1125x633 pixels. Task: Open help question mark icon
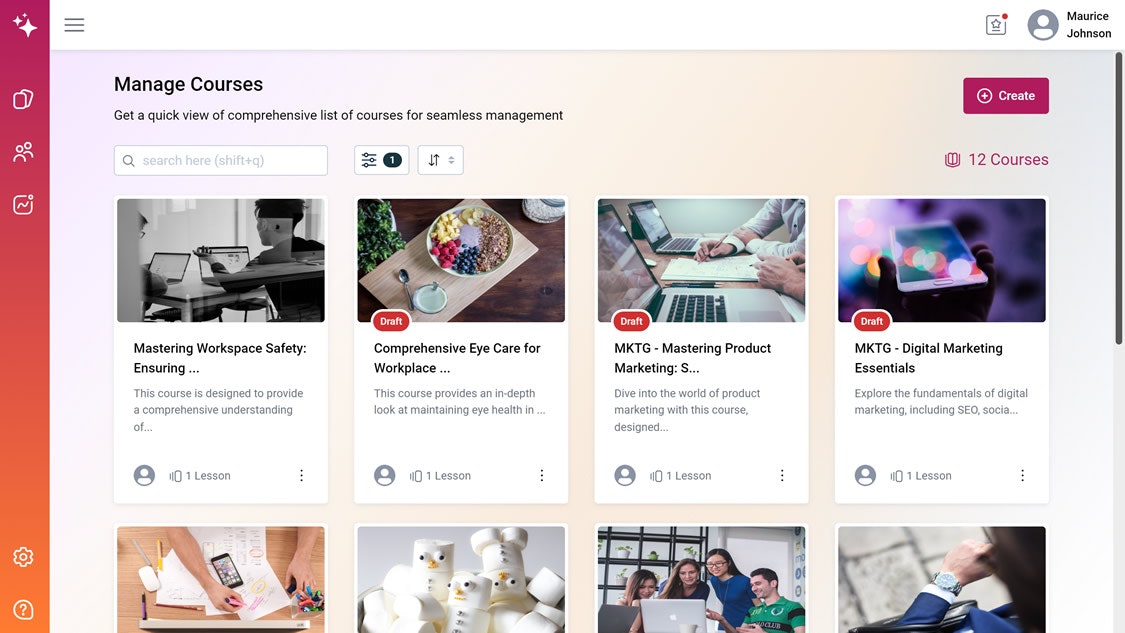pos(23,610)
